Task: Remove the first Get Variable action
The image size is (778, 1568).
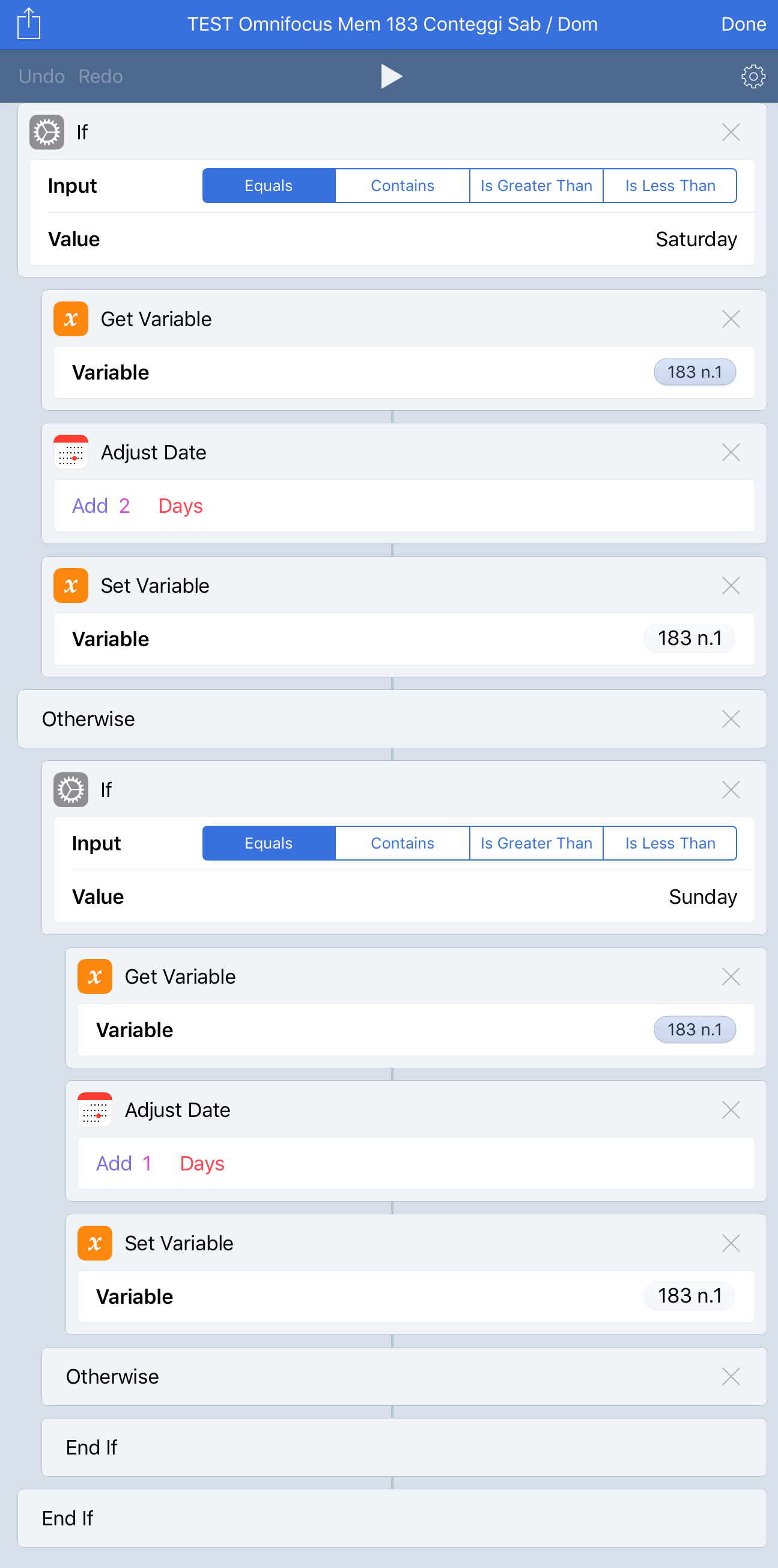Action: 731,319
